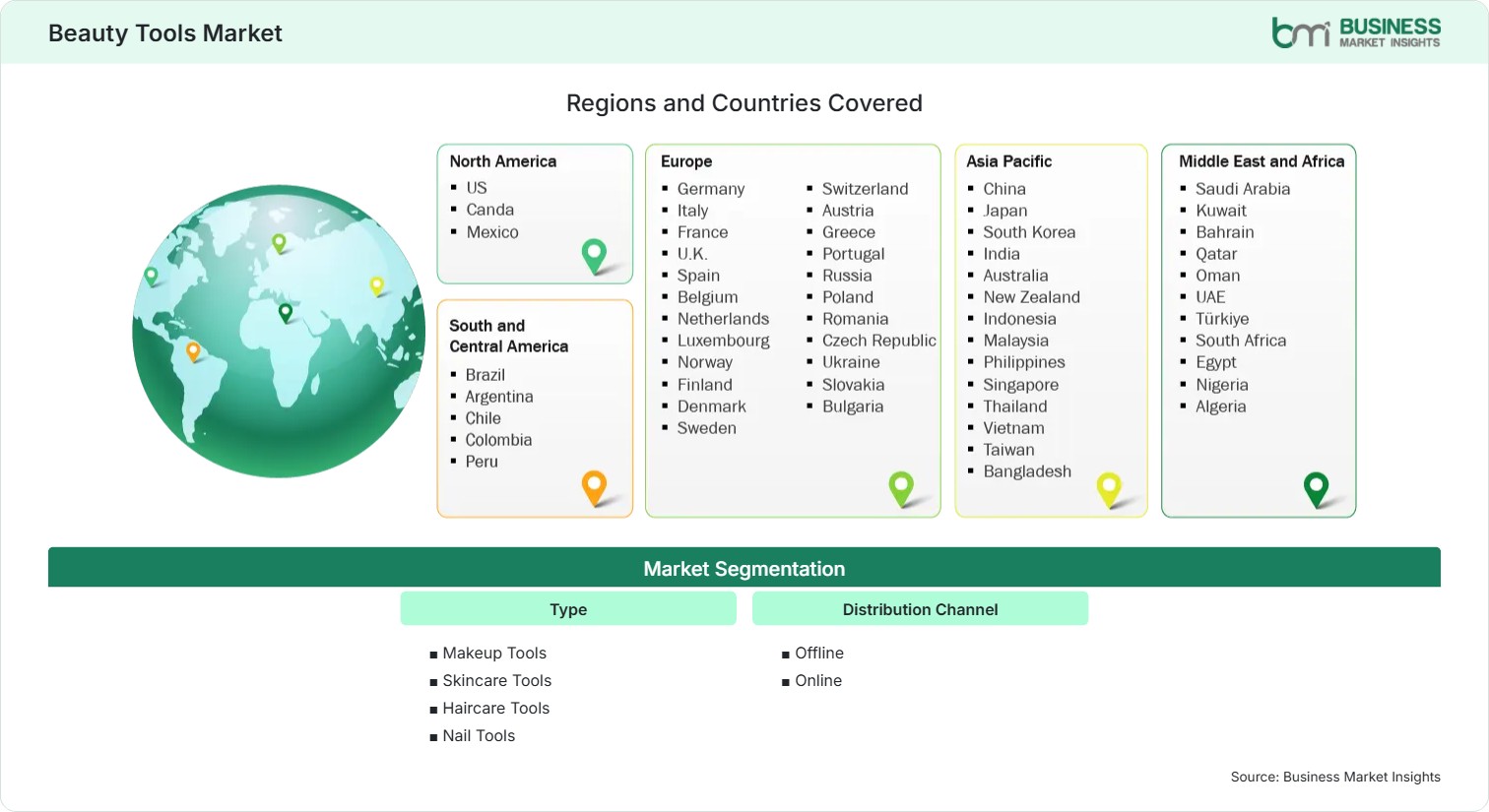This screenshot has width=1489, height=812.
Task: Select Nail Tools in the Type list
Action: (479, 735)
